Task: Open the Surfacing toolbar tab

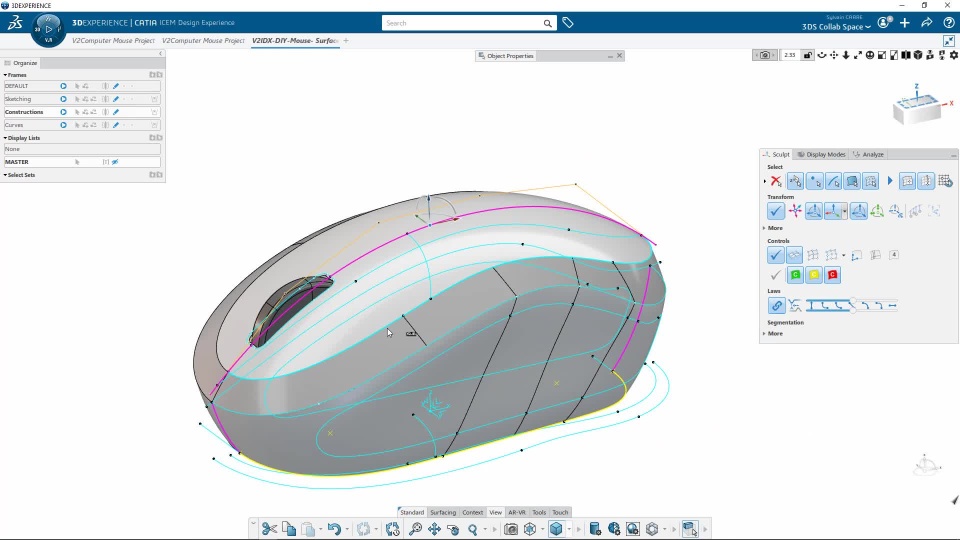Action: (x=443, y=512)
